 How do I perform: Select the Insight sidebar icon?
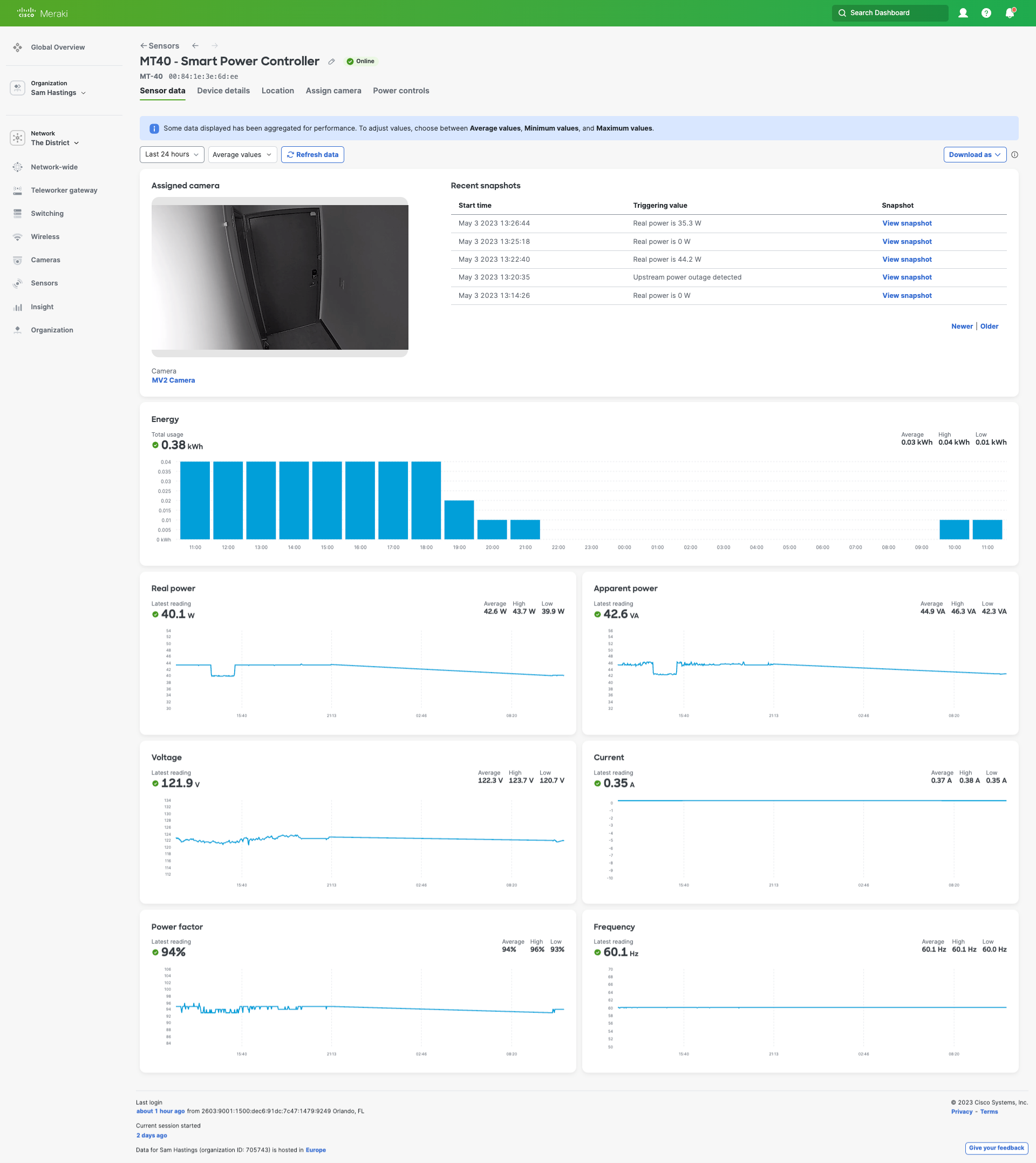[17, 306]
